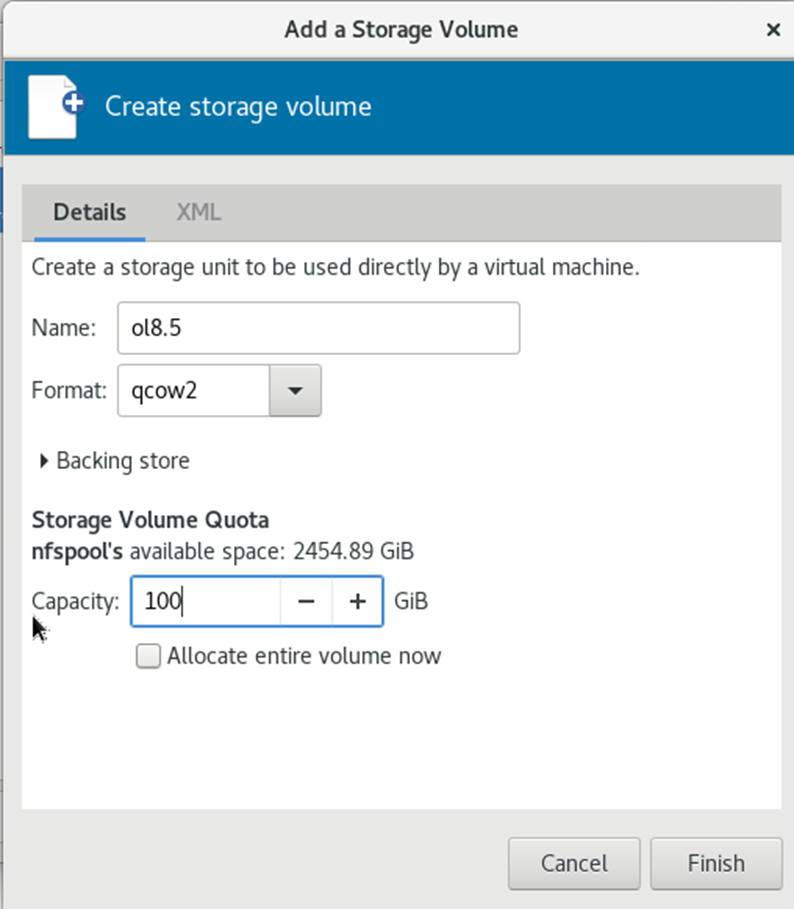Click the Create storage volume banner title

[238, 107]
